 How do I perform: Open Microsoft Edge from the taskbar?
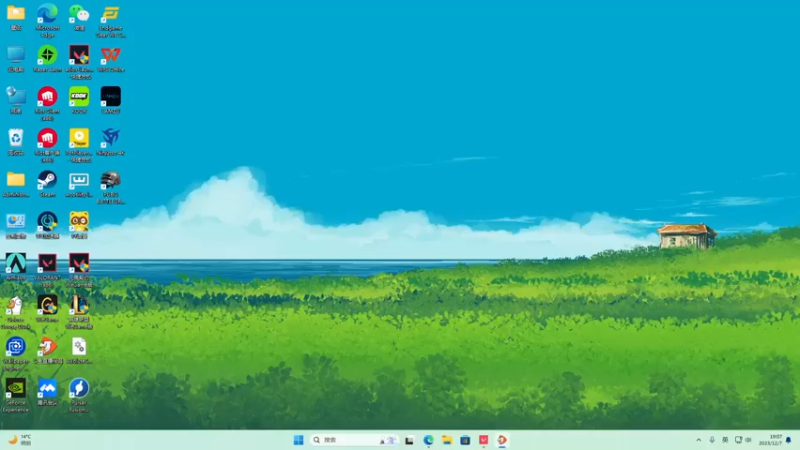tap(428, 440)
